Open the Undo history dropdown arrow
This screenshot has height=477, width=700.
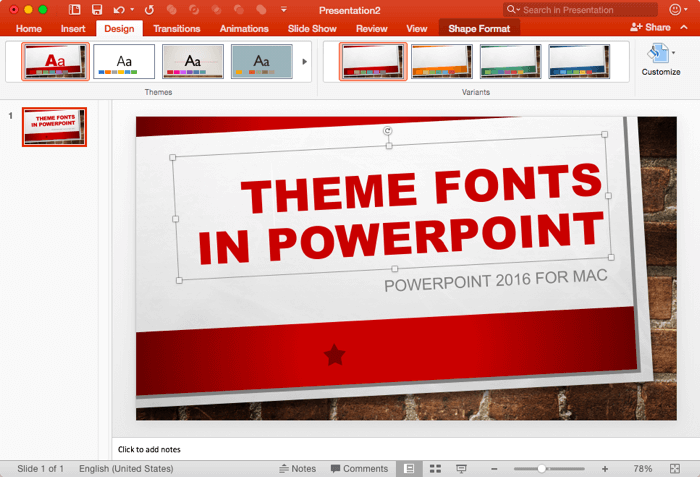(132, 9)
